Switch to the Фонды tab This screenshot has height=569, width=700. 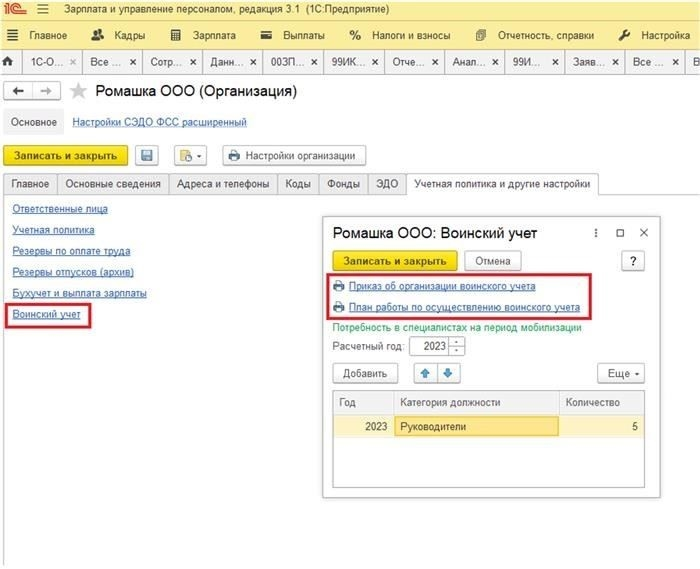click(343, 184)
